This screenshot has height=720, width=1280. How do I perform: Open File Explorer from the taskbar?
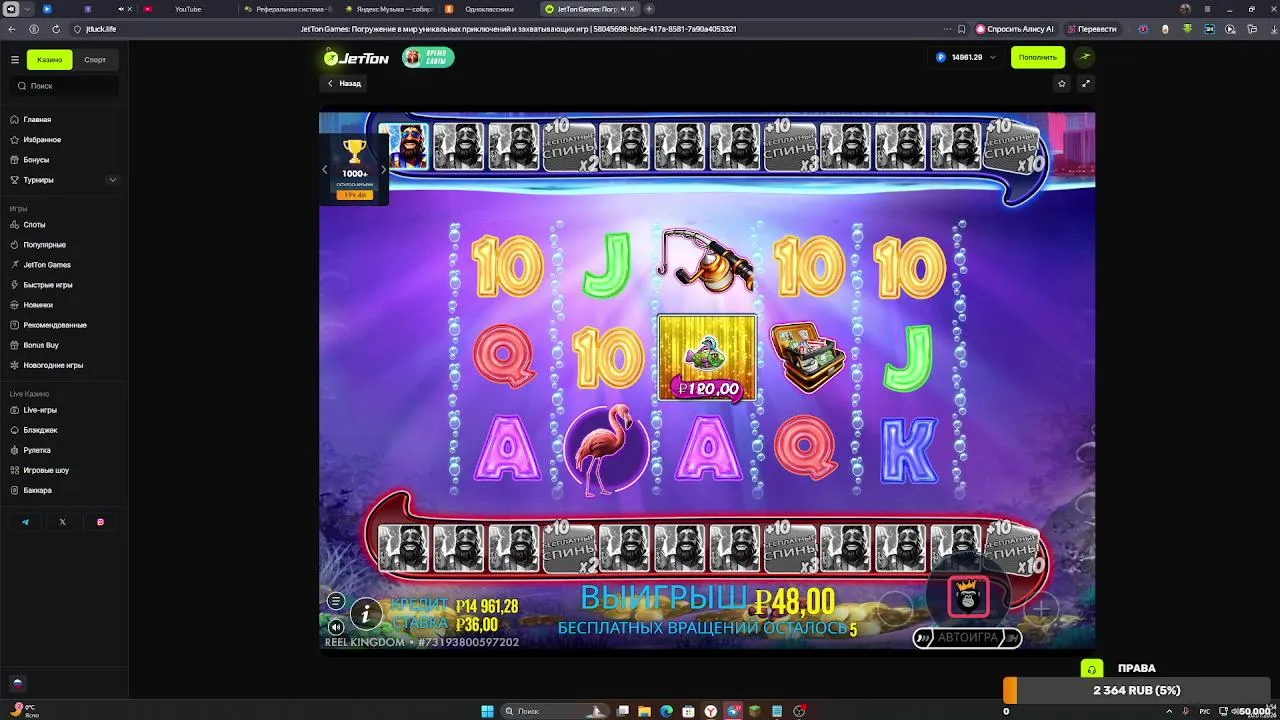645,711
